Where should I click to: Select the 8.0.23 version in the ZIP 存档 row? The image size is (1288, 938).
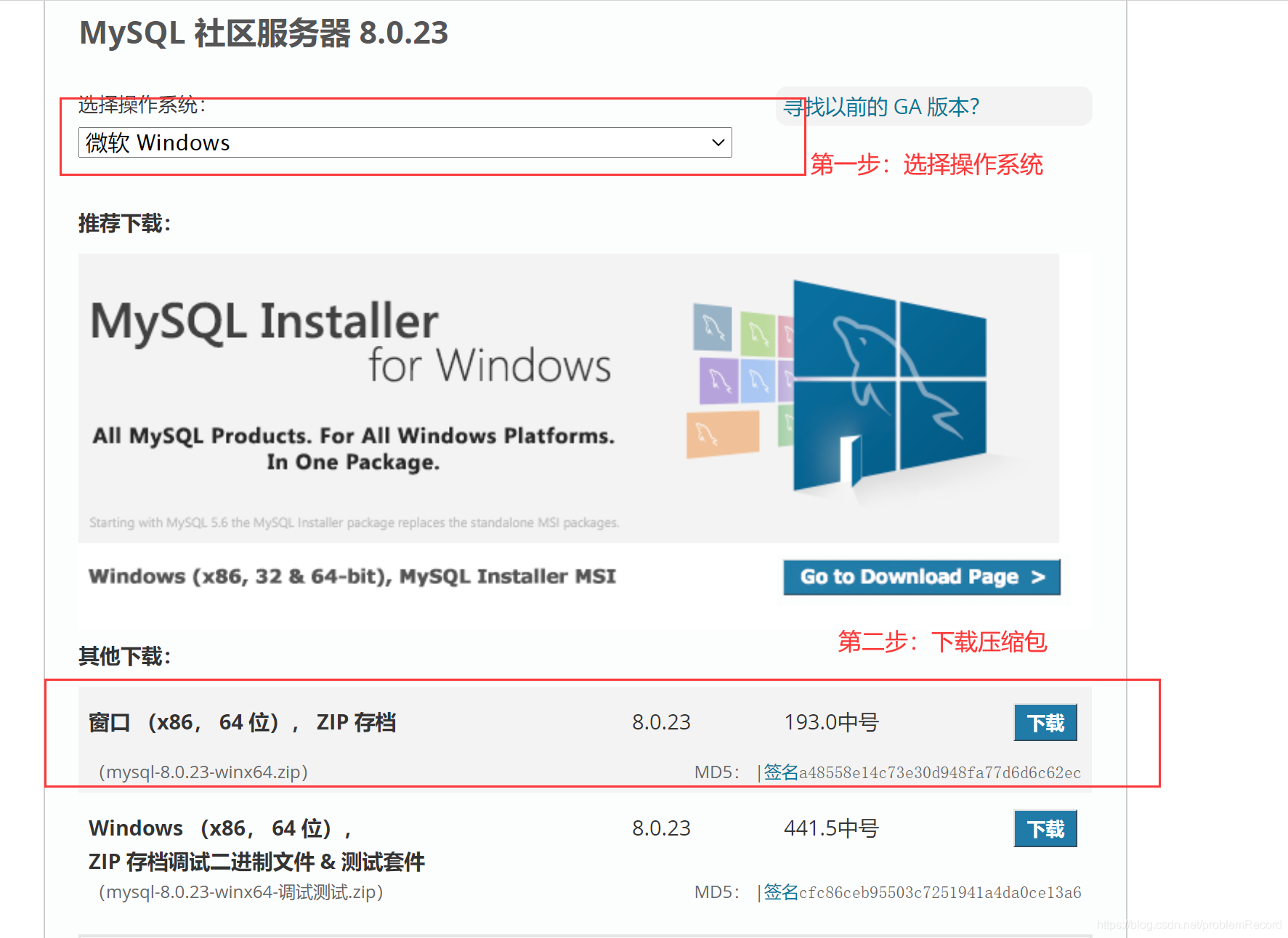661,722
